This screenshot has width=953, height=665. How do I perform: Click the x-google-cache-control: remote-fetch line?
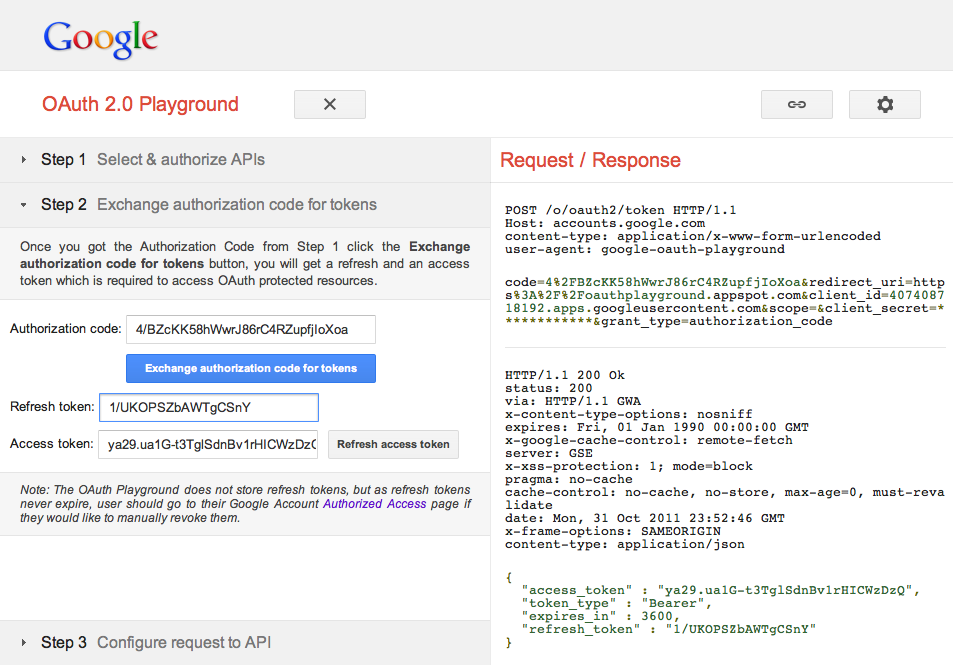649,440
